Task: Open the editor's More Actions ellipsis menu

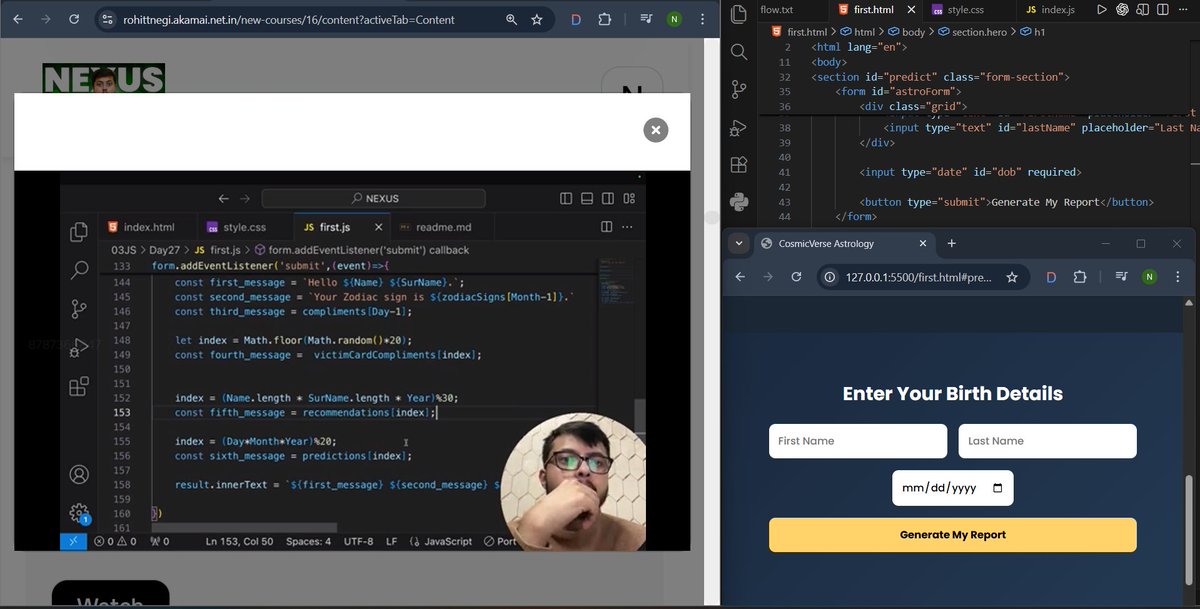Action: coord(1184,9)
